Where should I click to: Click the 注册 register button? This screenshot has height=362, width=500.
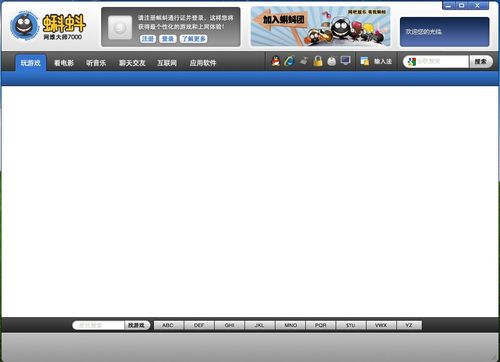(x=148, y=39)
